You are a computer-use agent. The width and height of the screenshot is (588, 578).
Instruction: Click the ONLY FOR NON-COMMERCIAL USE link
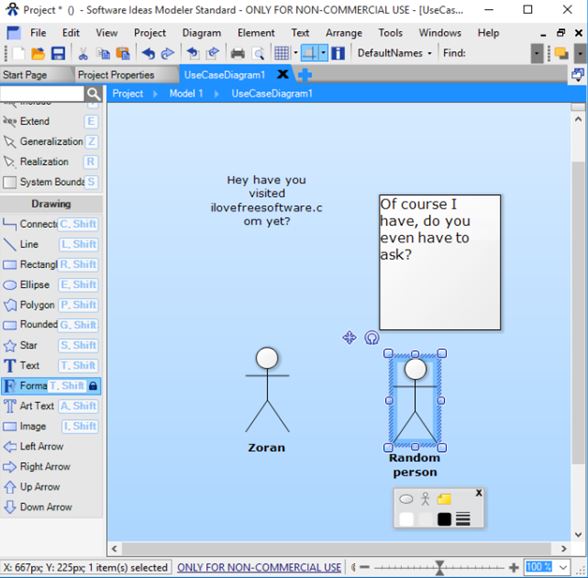(x=259, y=567)
